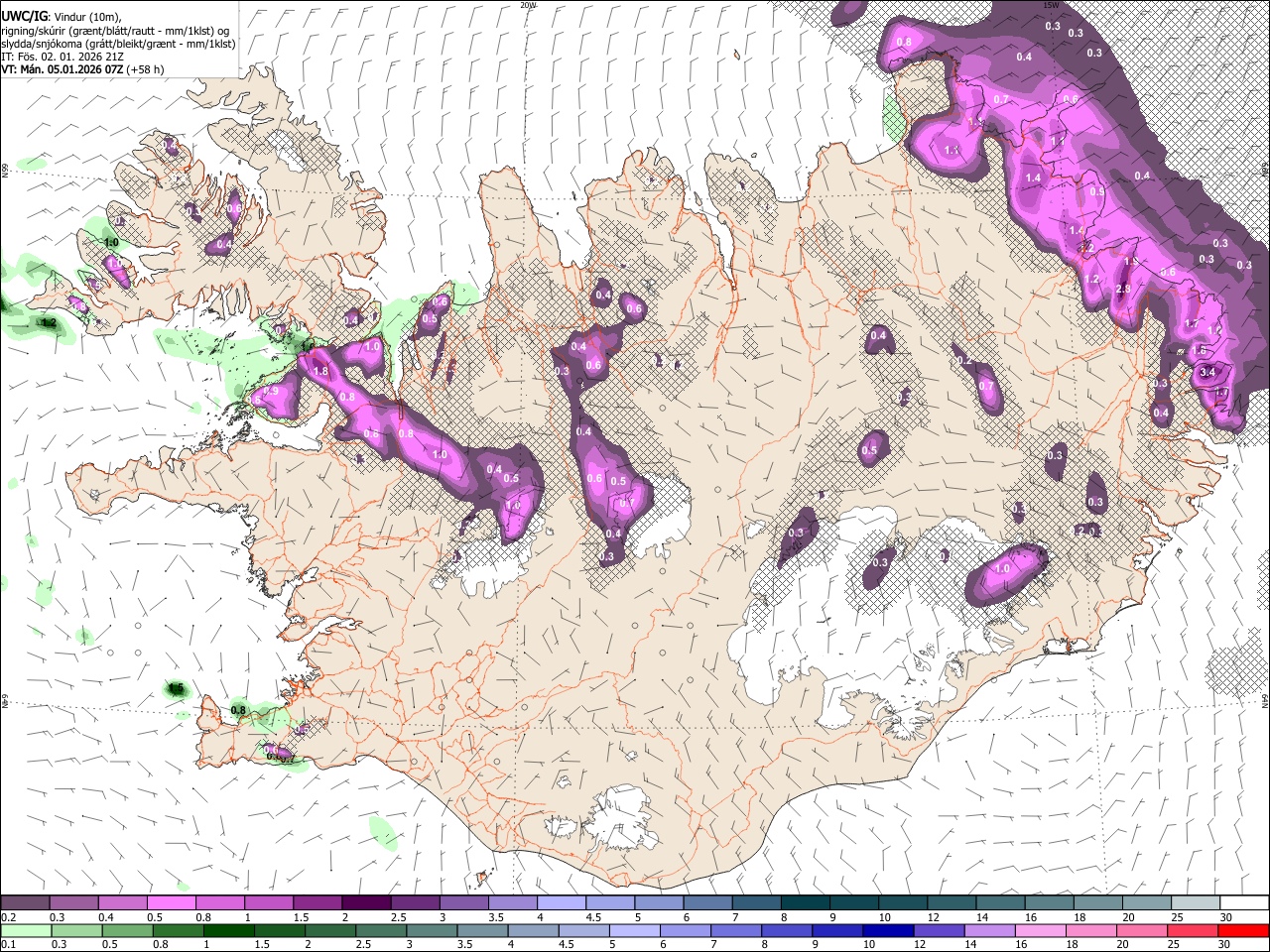Screen dimensions: 1270x952
Task: Click the 0.9 value on the pink patch in Breiðafjörður
Action: click(270, 392)
